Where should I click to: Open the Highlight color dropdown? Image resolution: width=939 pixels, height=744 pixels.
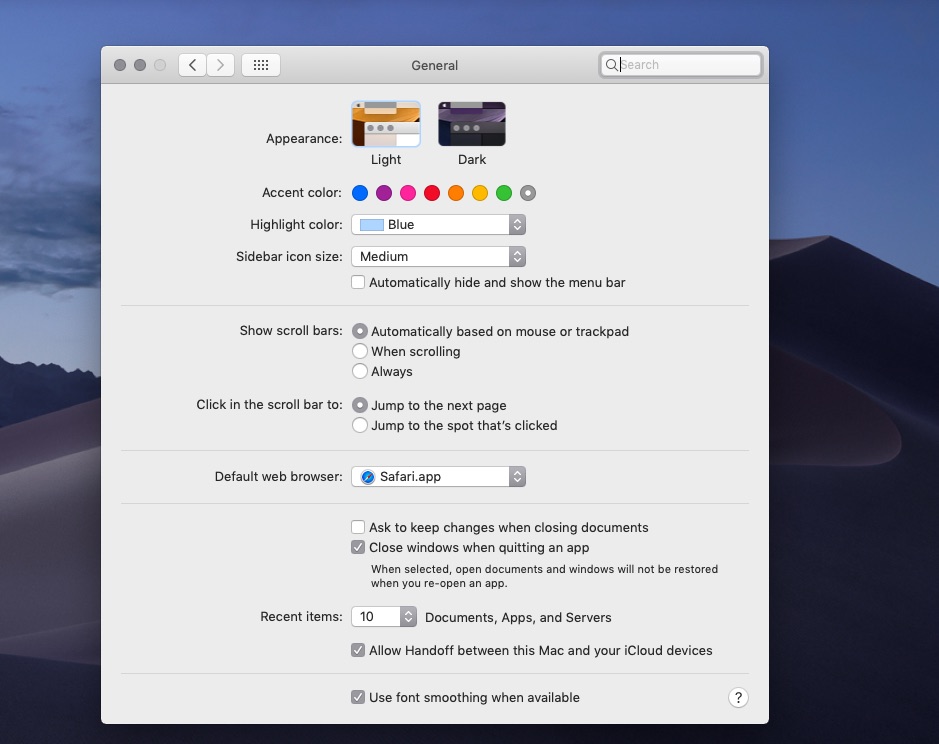(438, 225)
